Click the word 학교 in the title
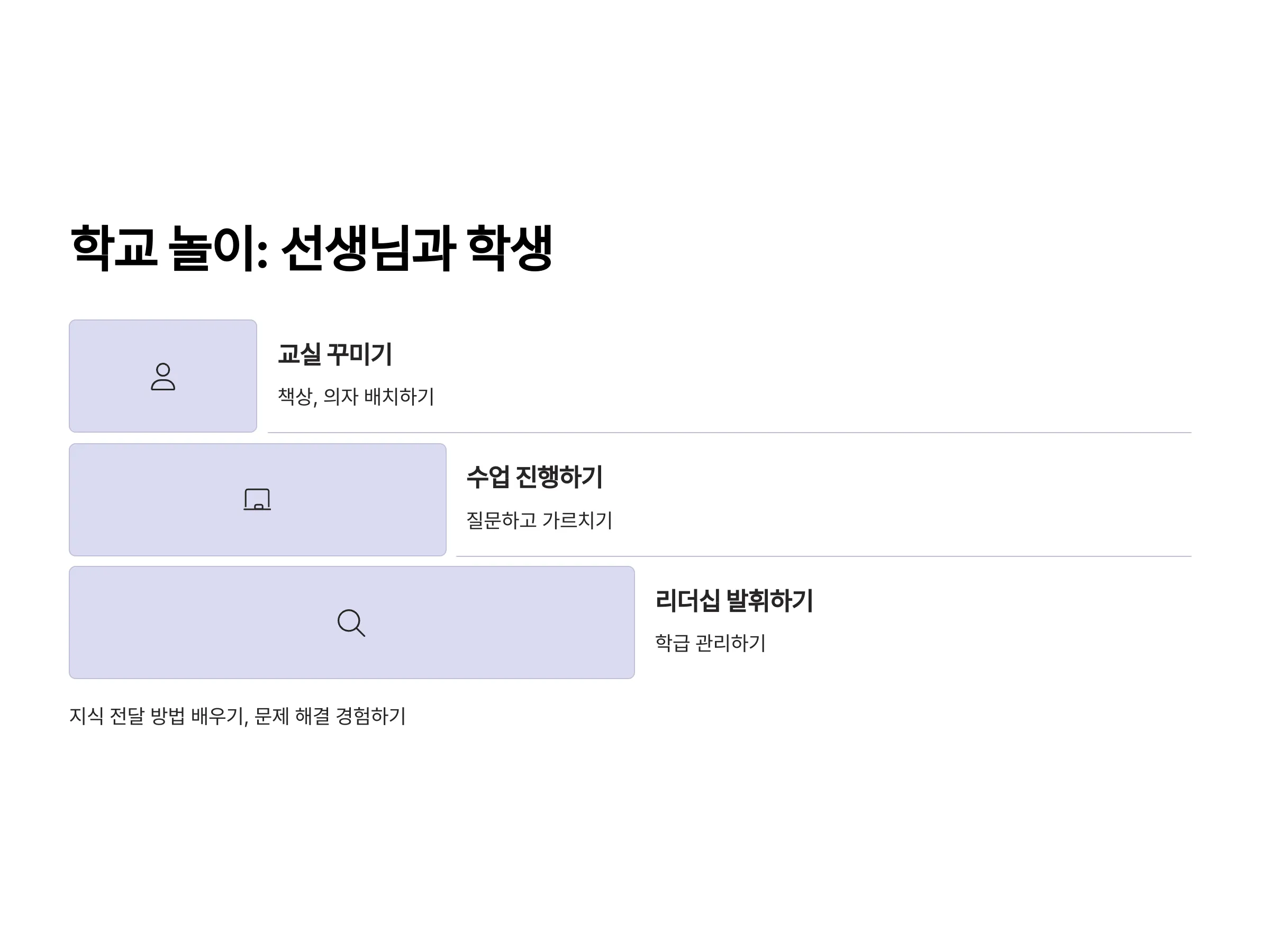Image resolution: width=1270 pixels, height=952 pixels. (114, 248)
